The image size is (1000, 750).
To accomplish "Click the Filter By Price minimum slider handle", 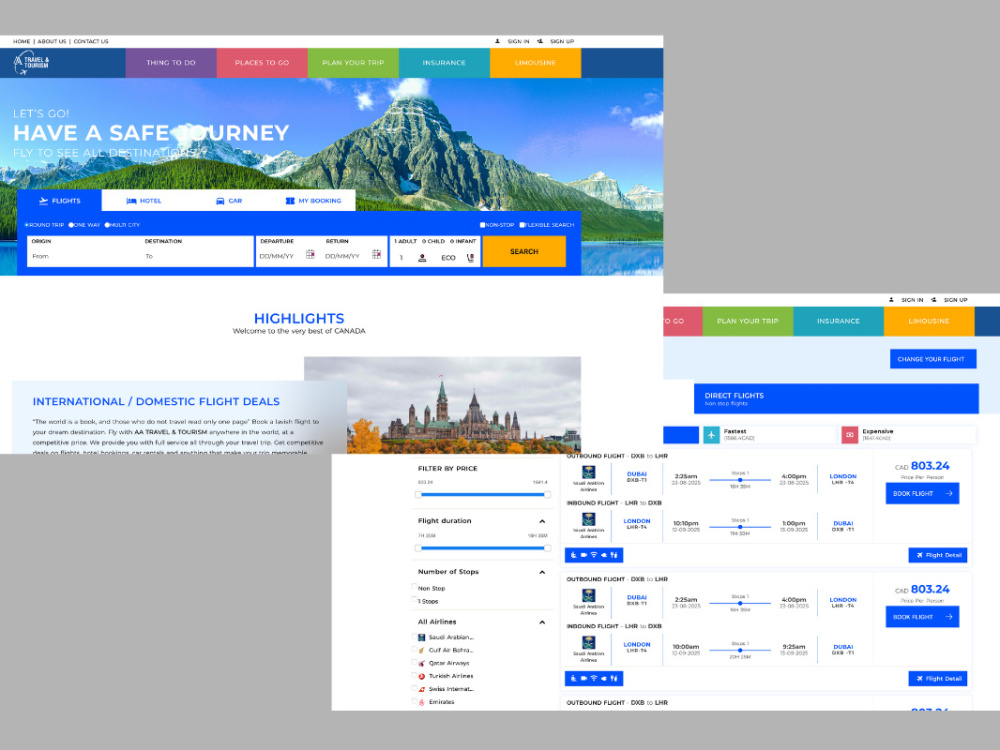I will pos(418,494).
